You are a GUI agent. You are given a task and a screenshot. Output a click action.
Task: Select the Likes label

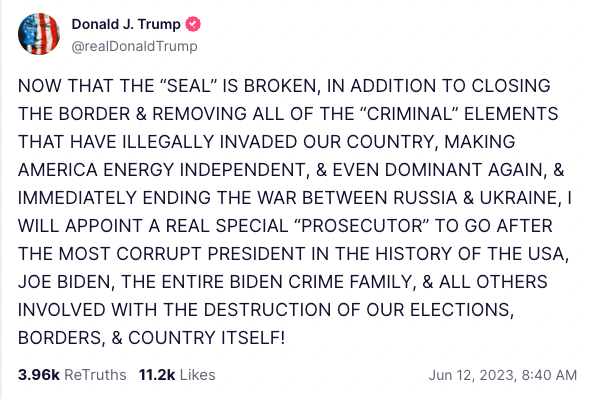click(x=197, y=375)
